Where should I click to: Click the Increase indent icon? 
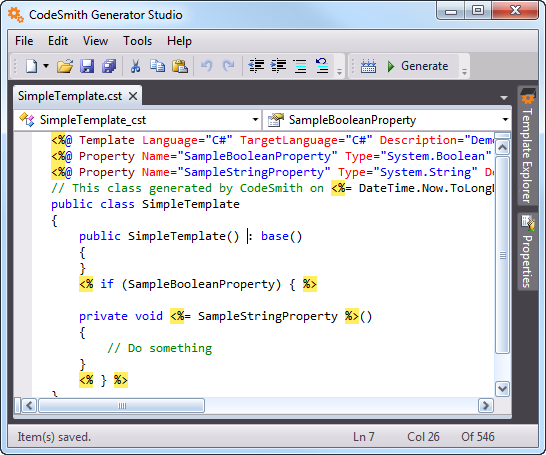[x=278, y=66]
